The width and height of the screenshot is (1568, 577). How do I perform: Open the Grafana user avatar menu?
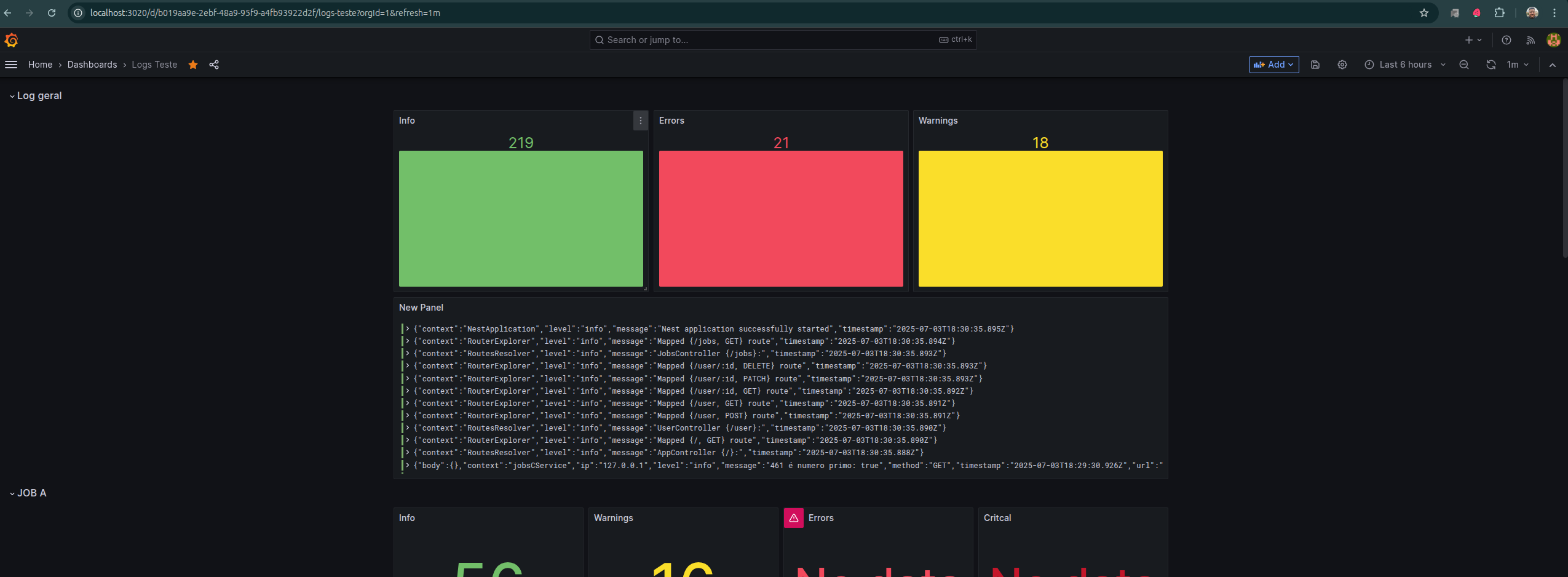click(1554, 40)
